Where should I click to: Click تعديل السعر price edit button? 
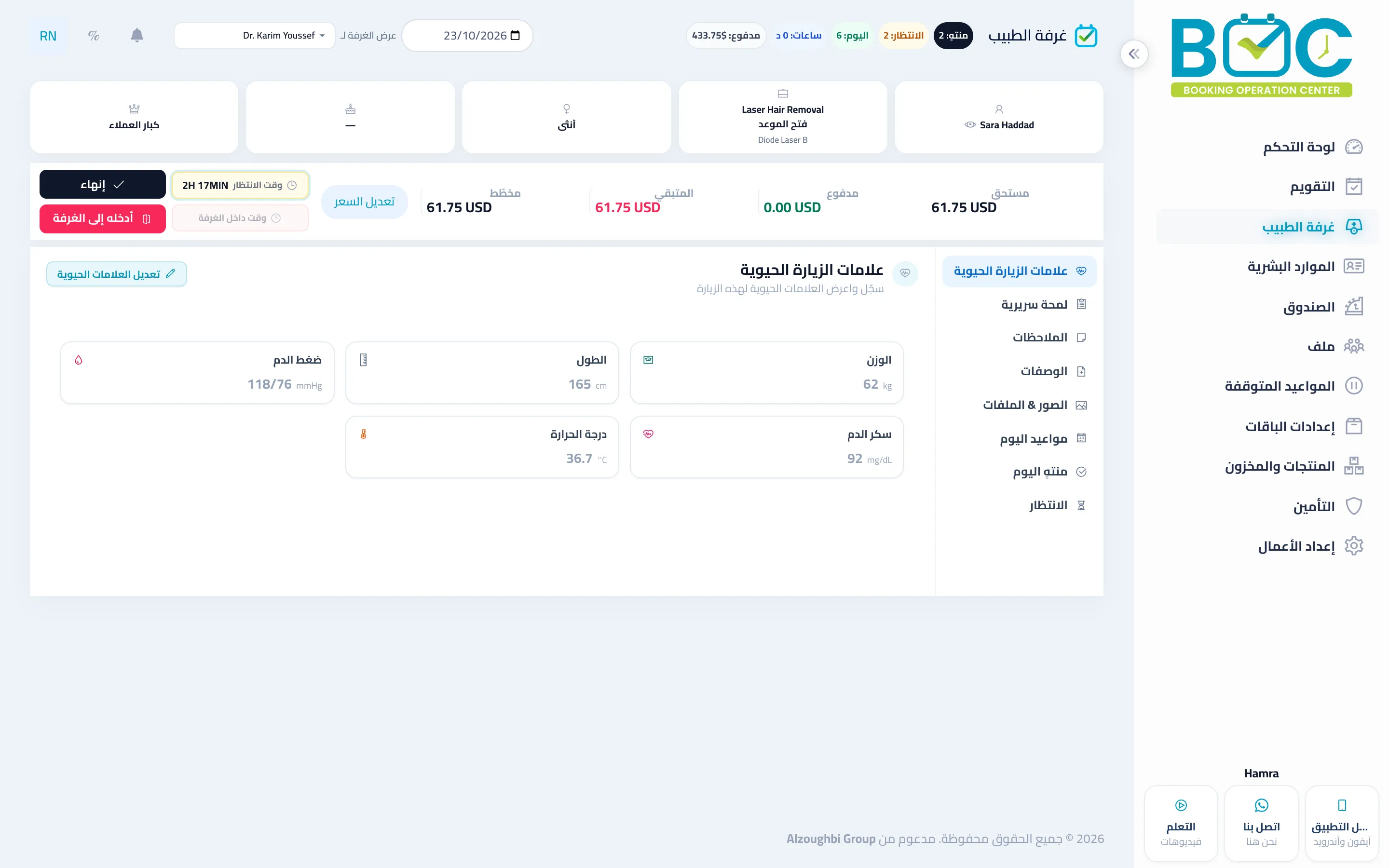point(365,202)
